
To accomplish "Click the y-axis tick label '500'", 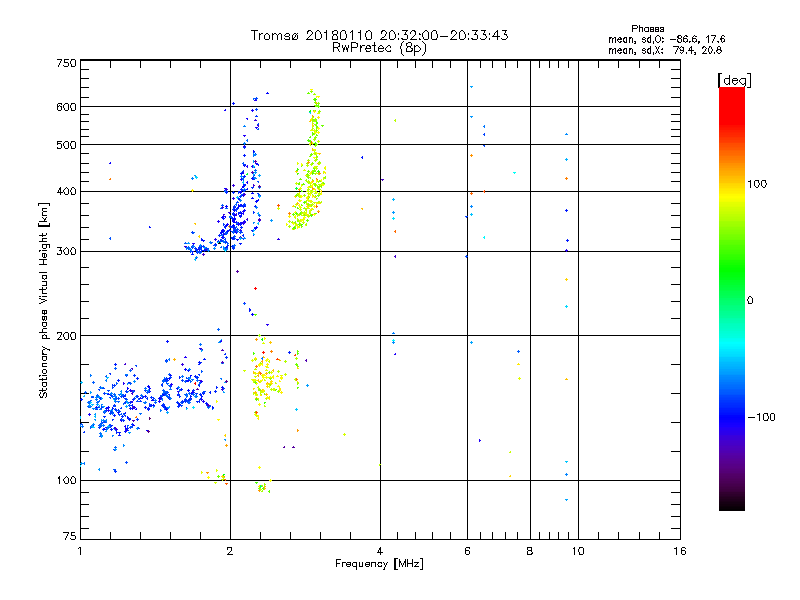I will pos(66,145).
